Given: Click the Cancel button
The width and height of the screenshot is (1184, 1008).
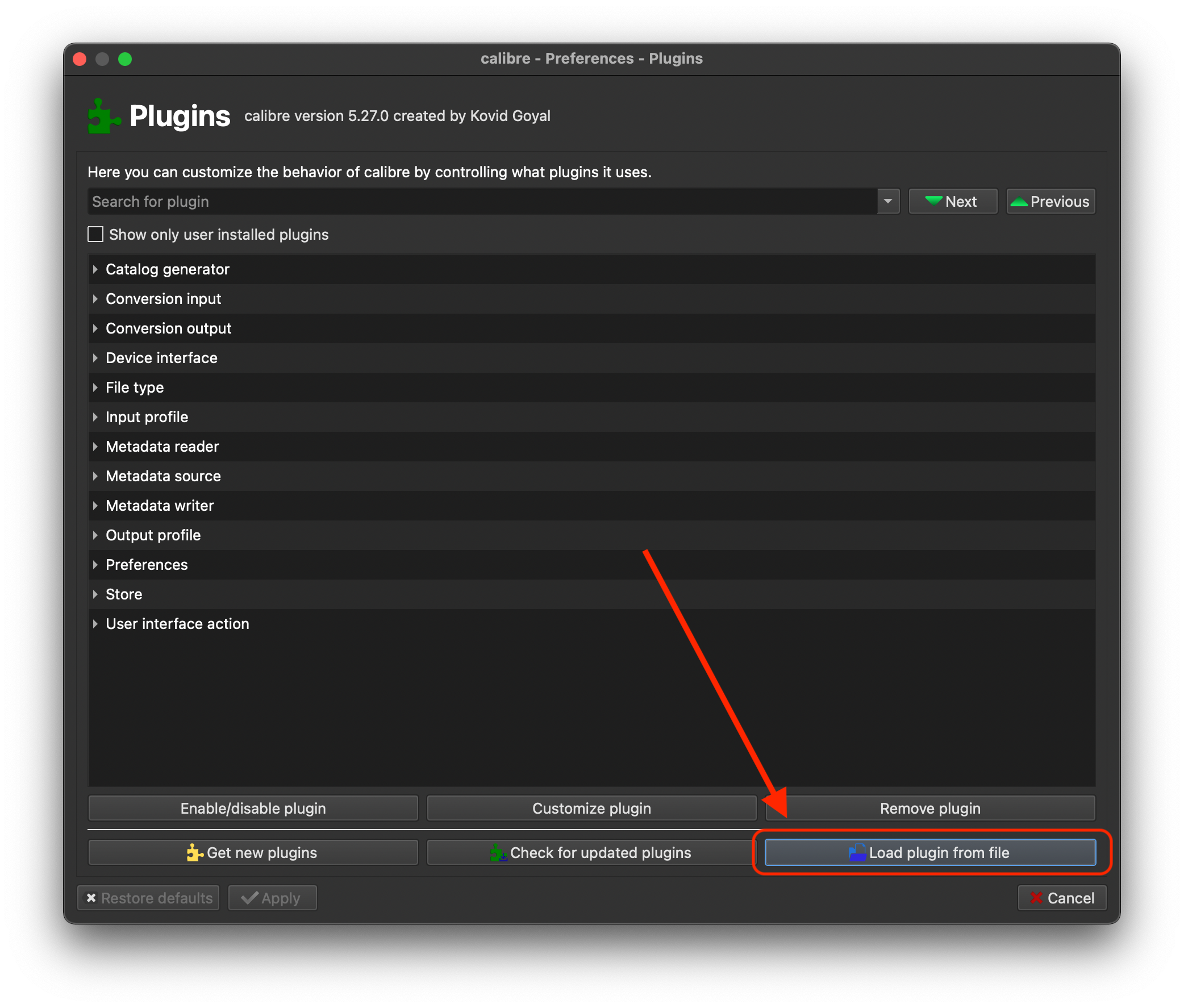Looking at the screenshot, I should (x=1062, y=898).
